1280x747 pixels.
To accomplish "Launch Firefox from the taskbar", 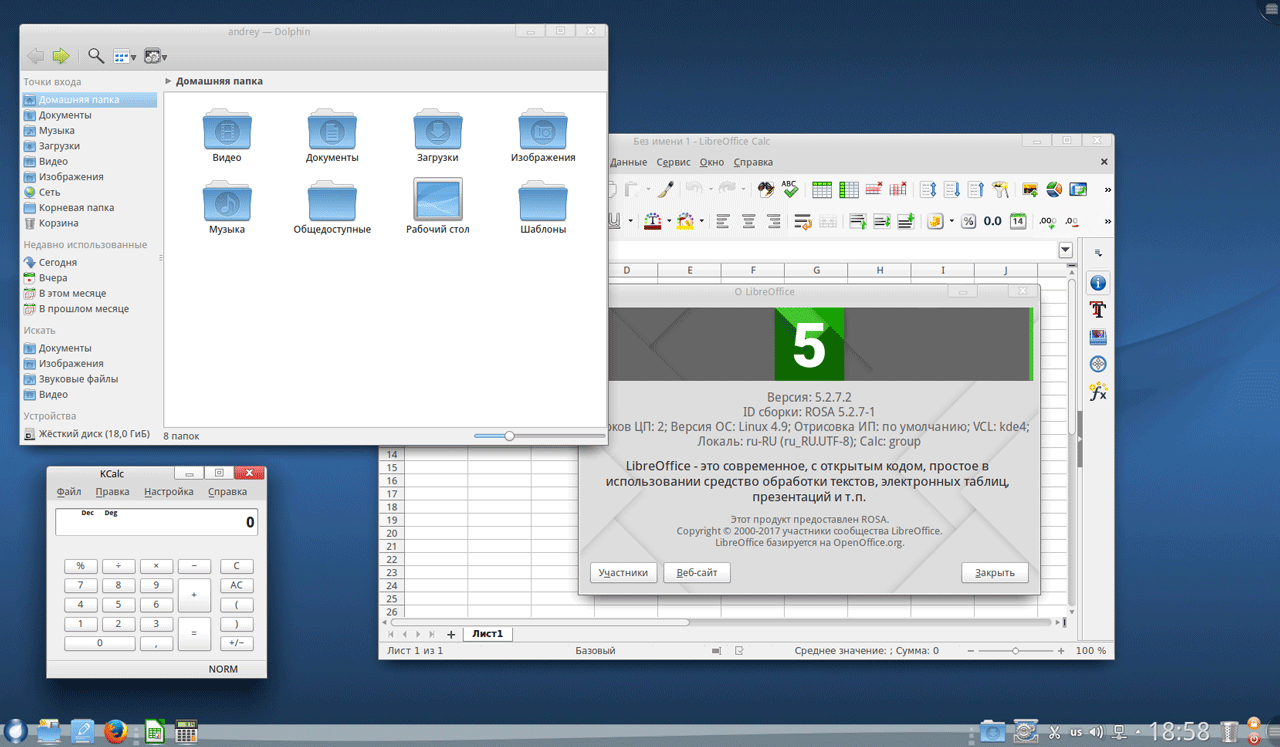I will (x=116, y=731).
